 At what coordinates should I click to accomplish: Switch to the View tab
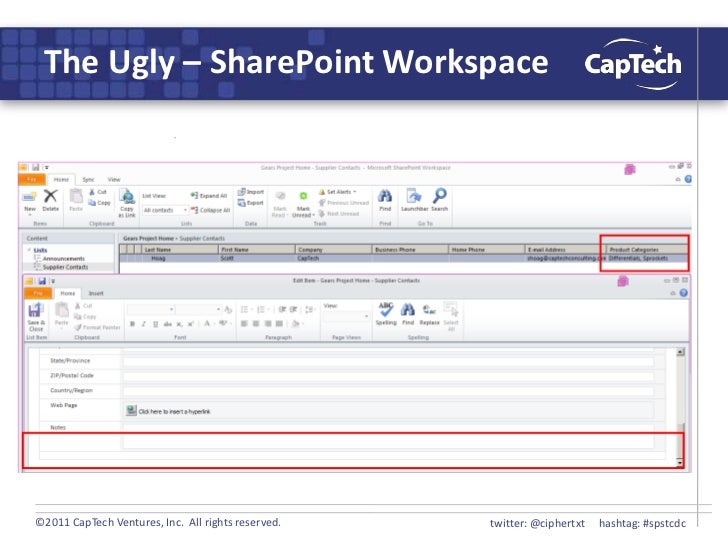pyautogui.click(x=114, y=179)
